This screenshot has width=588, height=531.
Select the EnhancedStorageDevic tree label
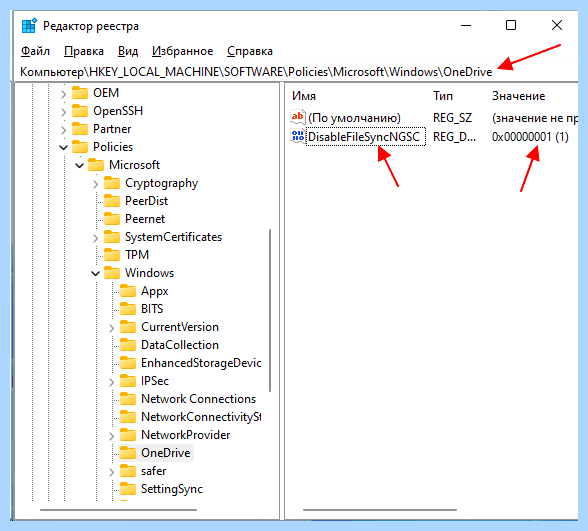point(201,363)
